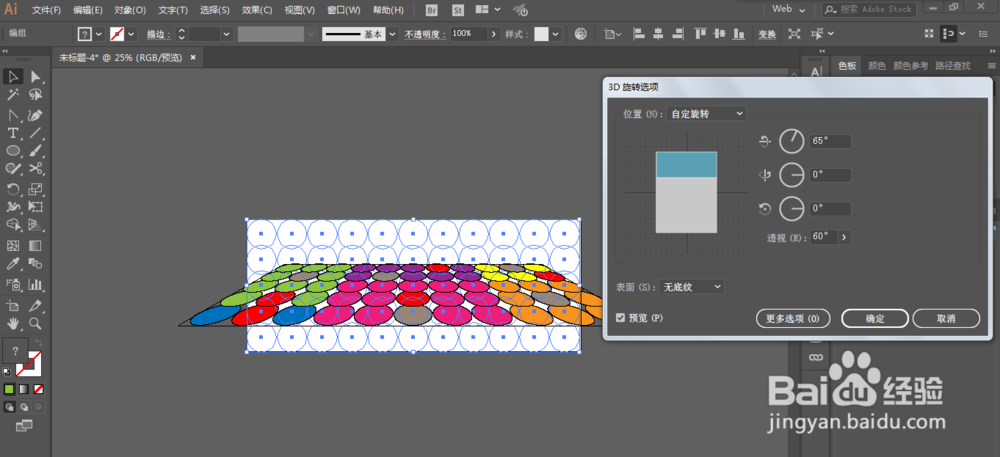Select the Direct Selection tool
1000x457 pixels.
tap(36, 76)
